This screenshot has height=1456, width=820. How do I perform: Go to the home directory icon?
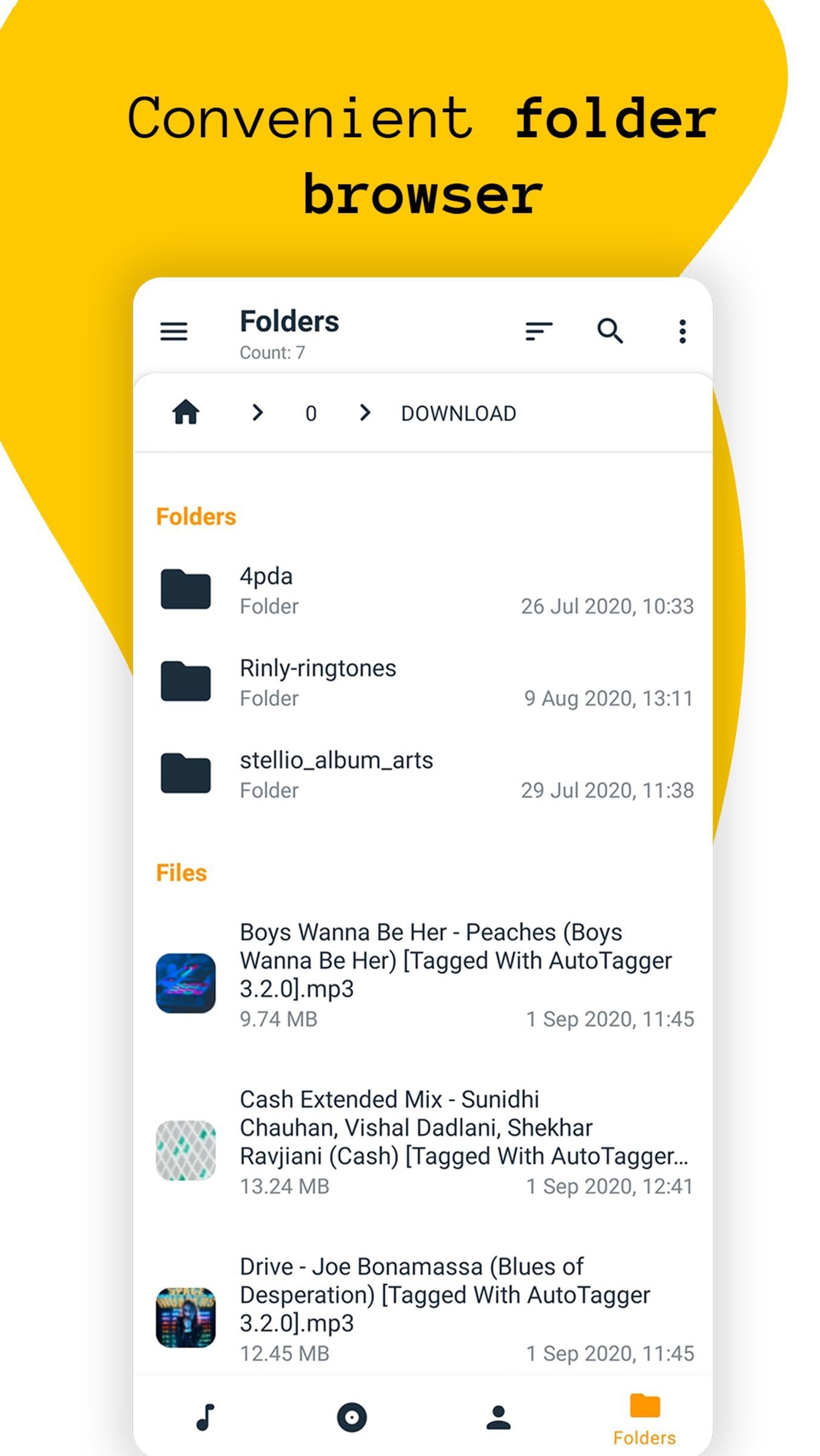186,413
